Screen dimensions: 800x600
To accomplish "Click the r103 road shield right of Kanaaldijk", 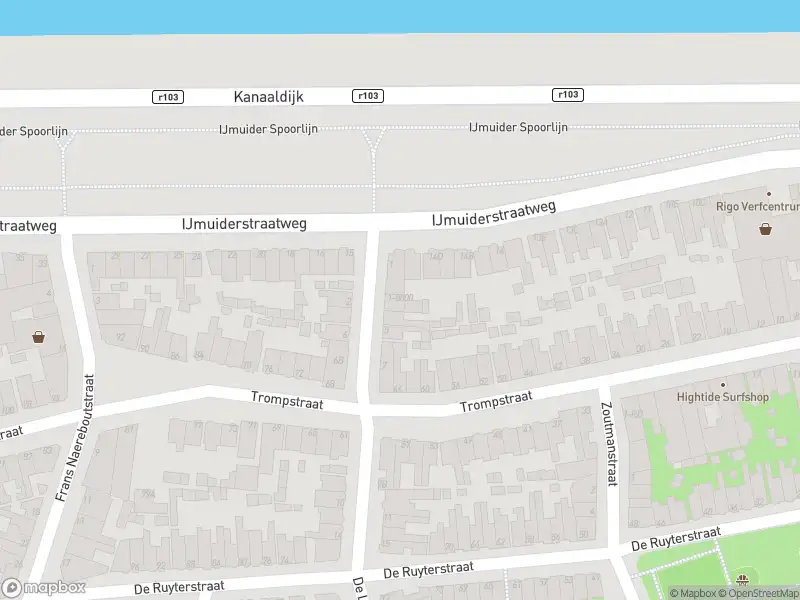I will 368,96.
